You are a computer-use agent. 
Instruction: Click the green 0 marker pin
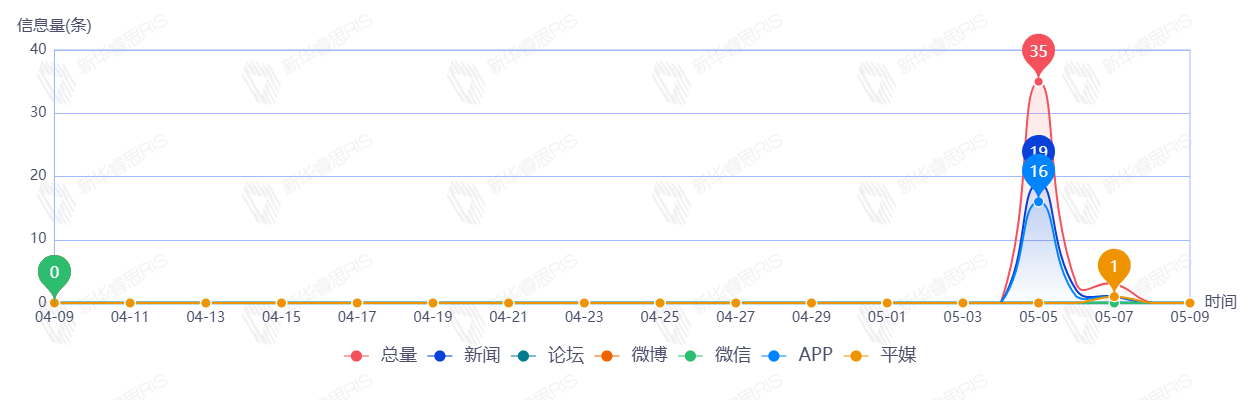pos(54,272)
